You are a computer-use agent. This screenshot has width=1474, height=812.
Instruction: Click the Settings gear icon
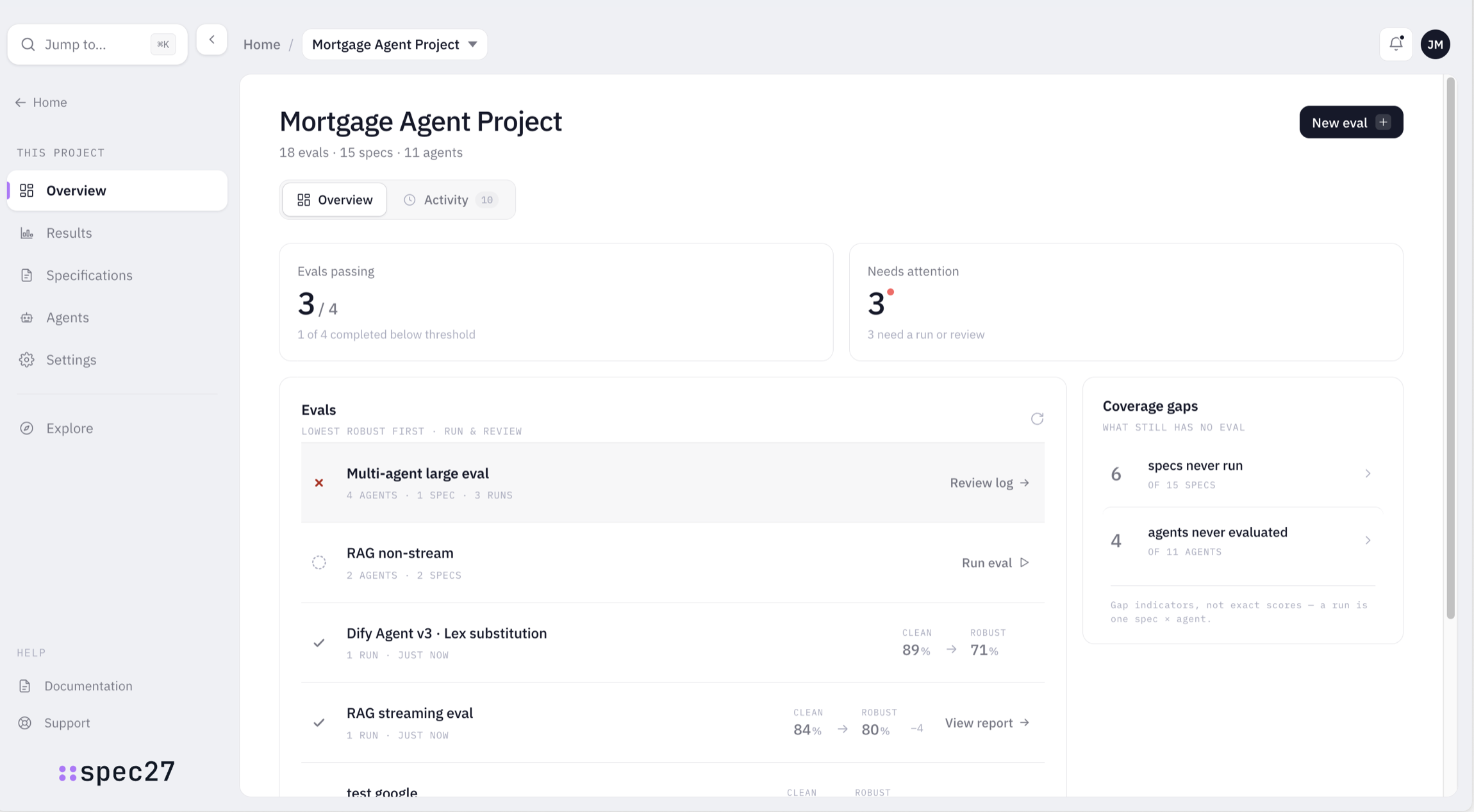pyautogui.click(x=26, y=360)
